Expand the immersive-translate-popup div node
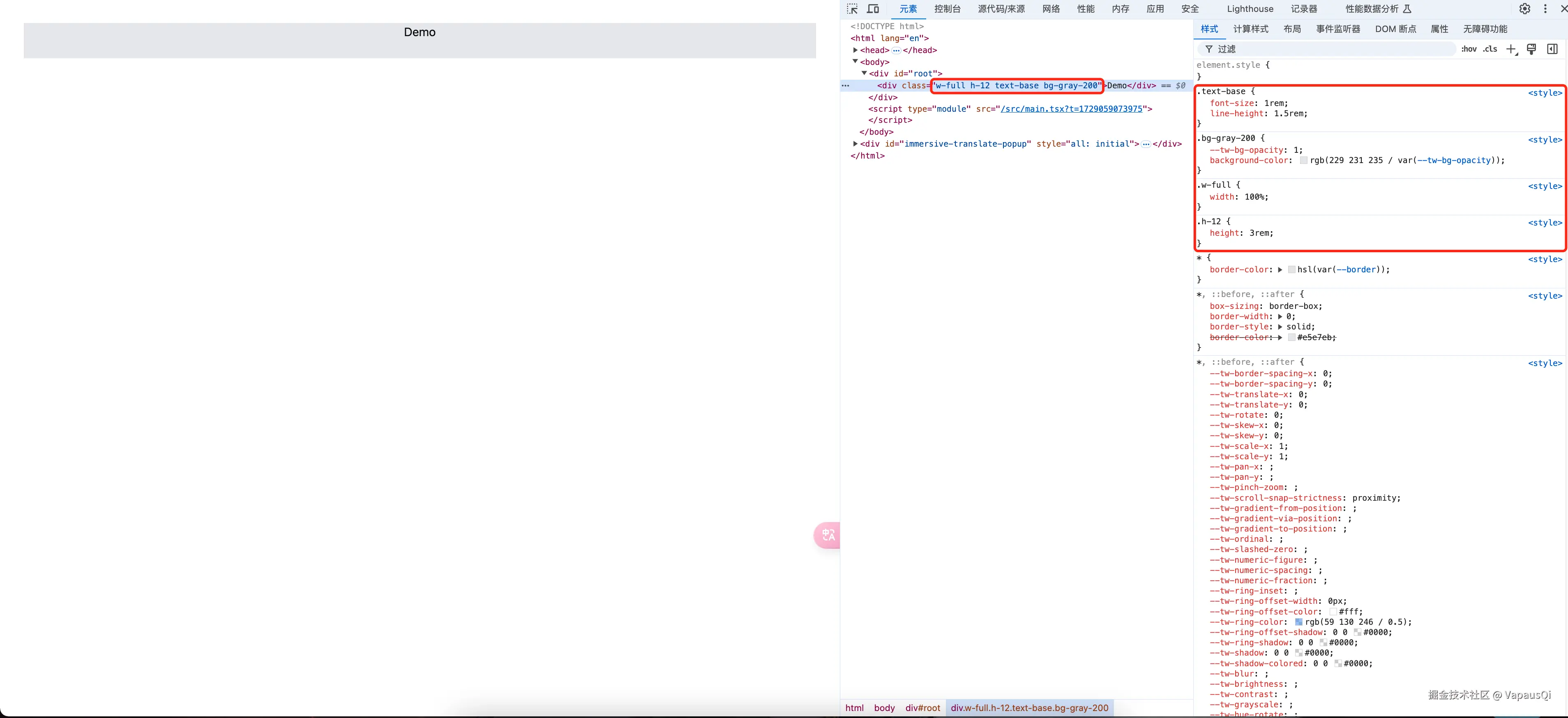 (855, 144)
